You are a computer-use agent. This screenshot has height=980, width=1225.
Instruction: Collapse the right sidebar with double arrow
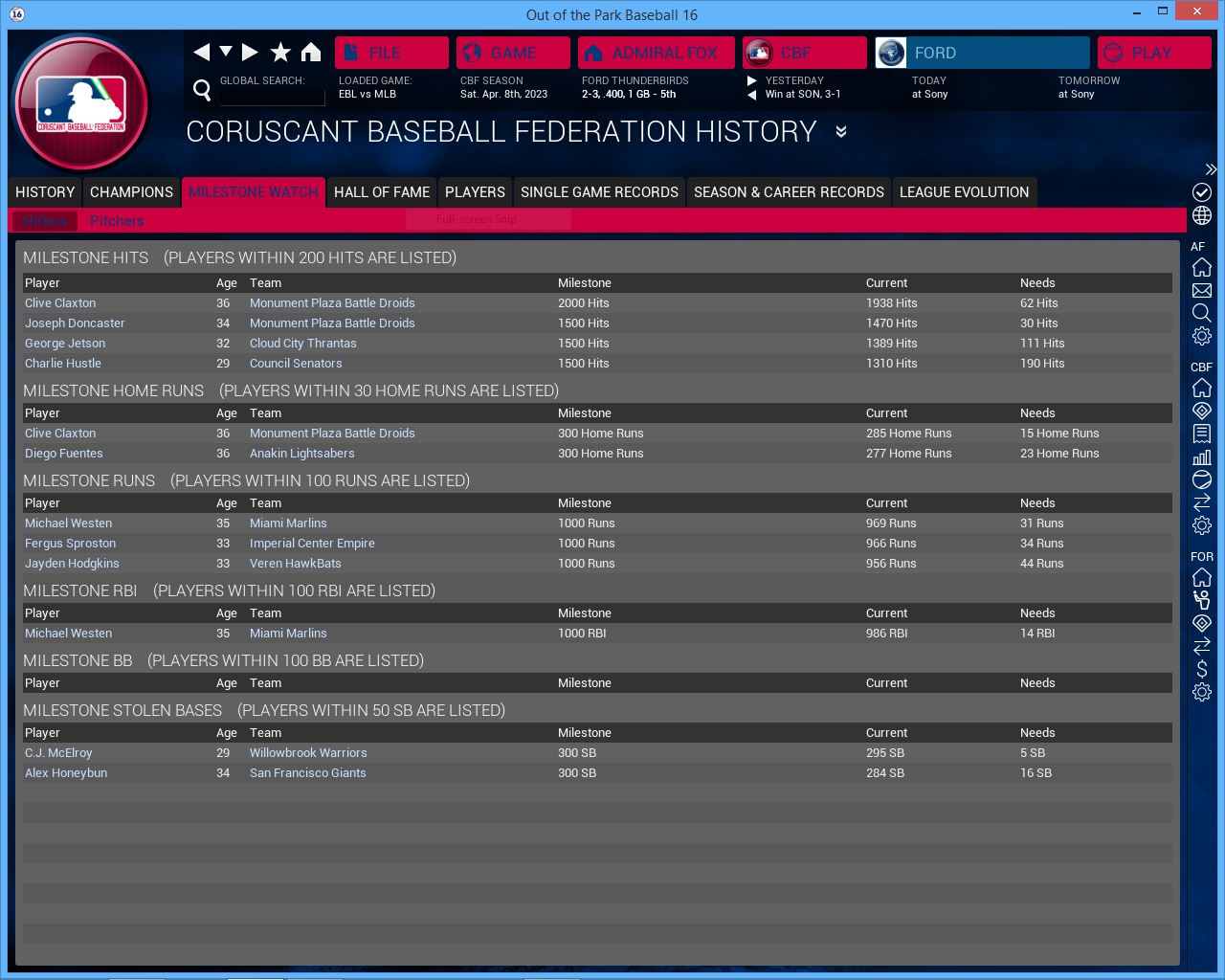pyautogui.click(x=1211, y=169)
